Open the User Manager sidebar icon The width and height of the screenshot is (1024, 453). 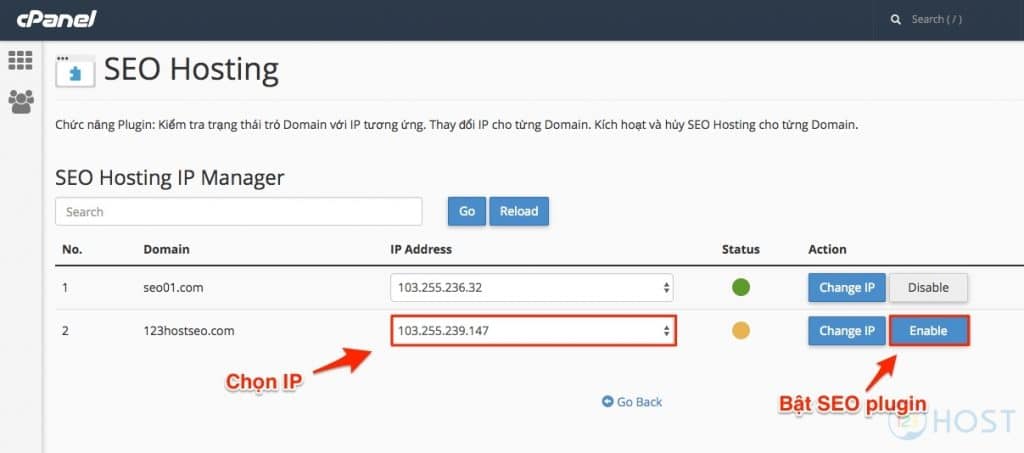(x=20, y=101)
